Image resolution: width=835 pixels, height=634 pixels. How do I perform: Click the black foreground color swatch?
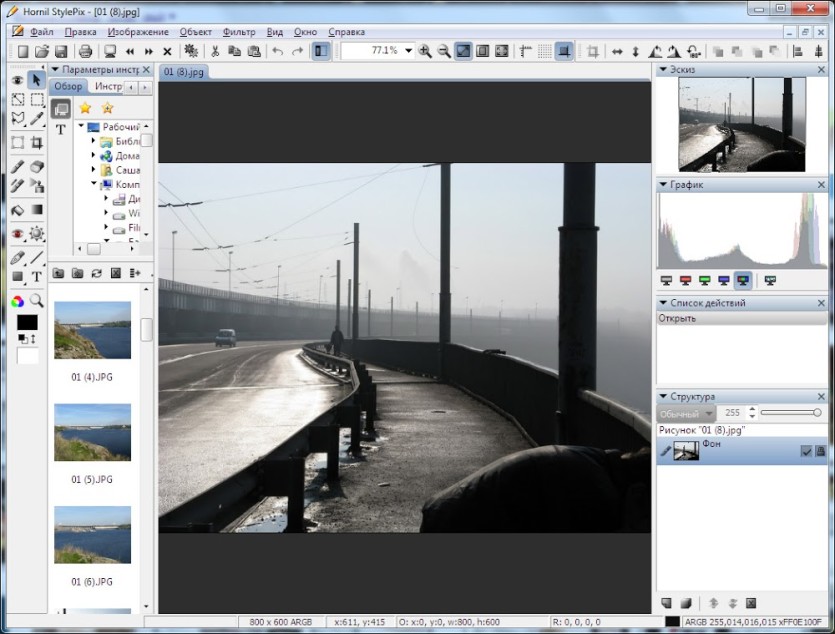pyautogui.click(x=27, y=322)
